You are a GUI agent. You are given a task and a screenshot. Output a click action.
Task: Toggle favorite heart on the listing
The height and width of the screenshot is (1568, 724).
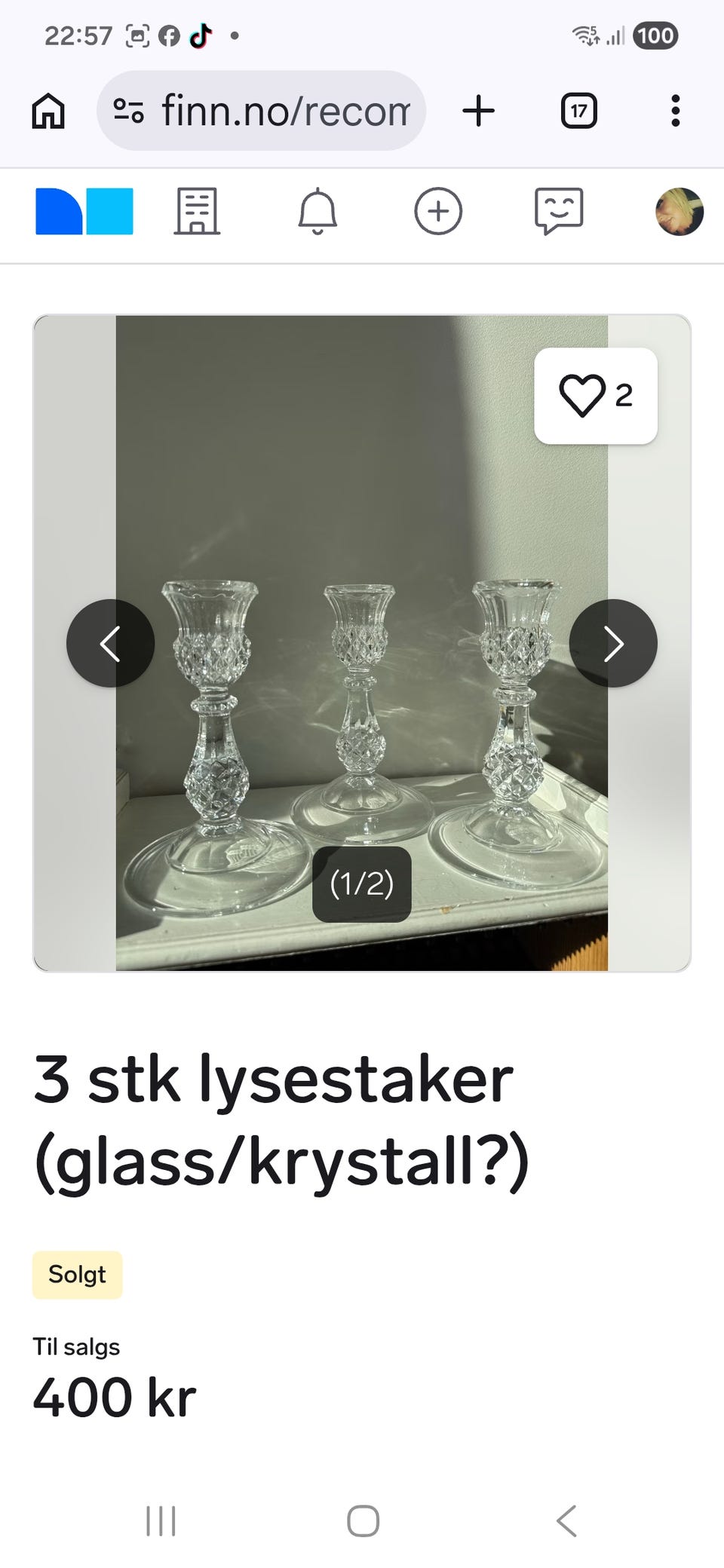[596, 396]
